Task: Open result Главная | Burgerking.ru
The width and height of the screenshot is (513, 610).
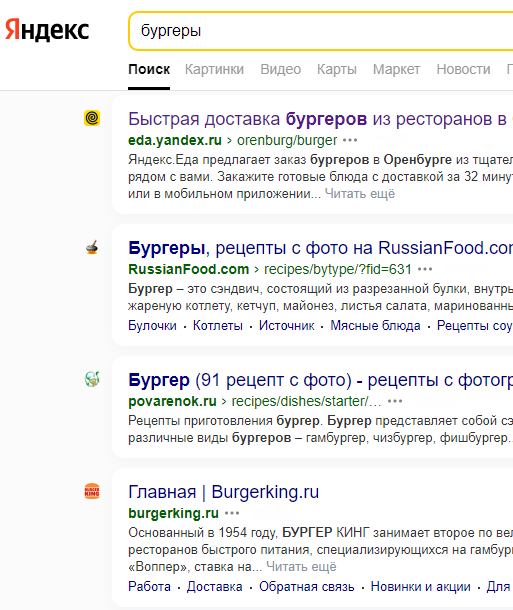Action: click(x=224, y=492)
